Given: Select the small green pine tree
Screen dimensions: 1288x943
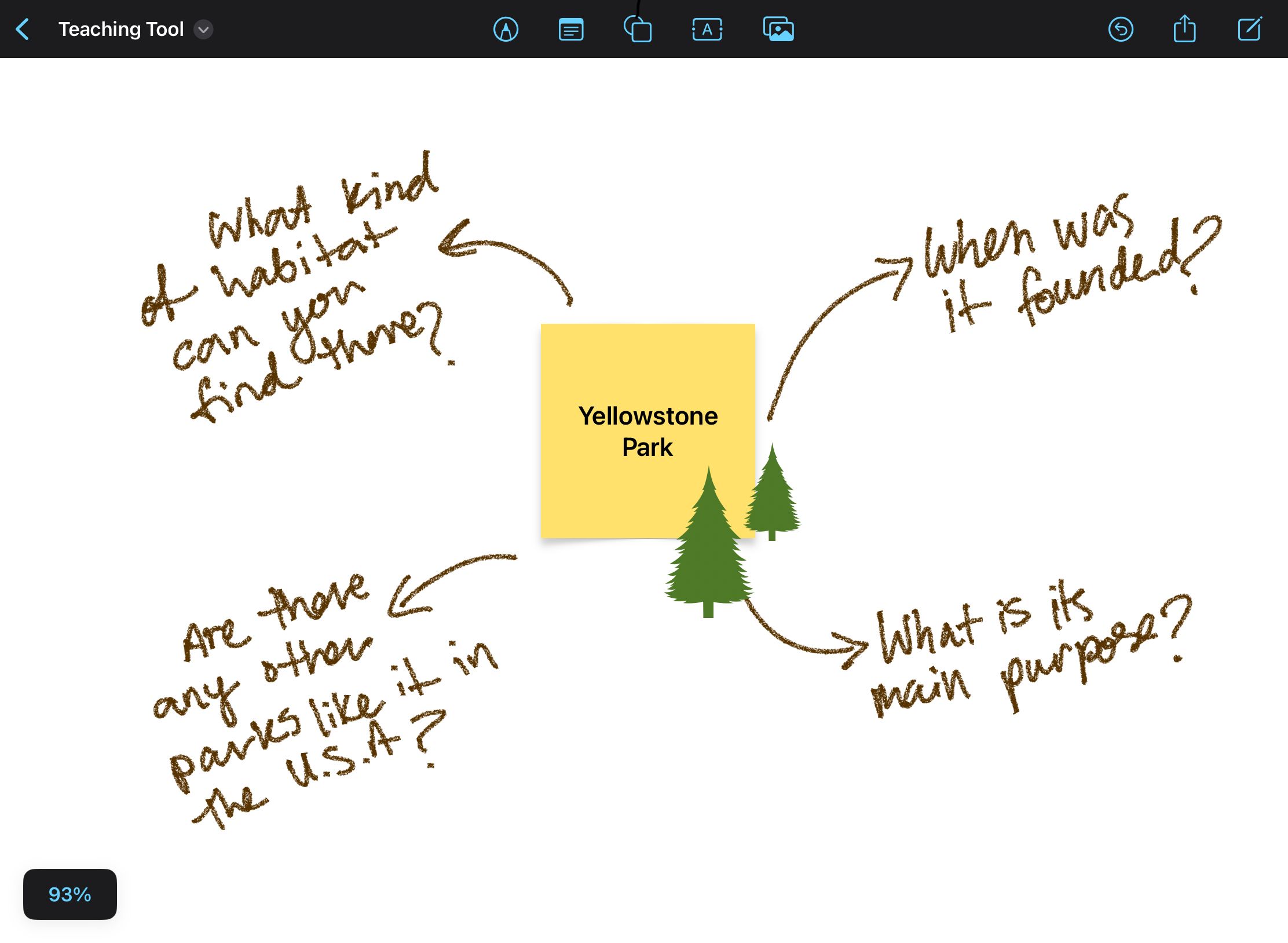Looking at the screenshot, I should pyautogui.click(x=772, y=498).
